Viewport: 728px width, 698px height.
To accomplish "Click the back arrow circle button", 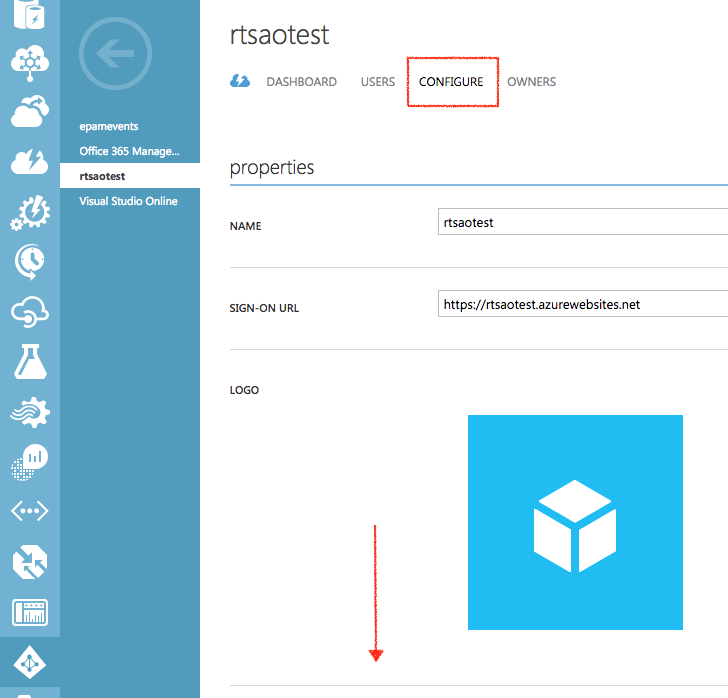I will pos(115,53).
